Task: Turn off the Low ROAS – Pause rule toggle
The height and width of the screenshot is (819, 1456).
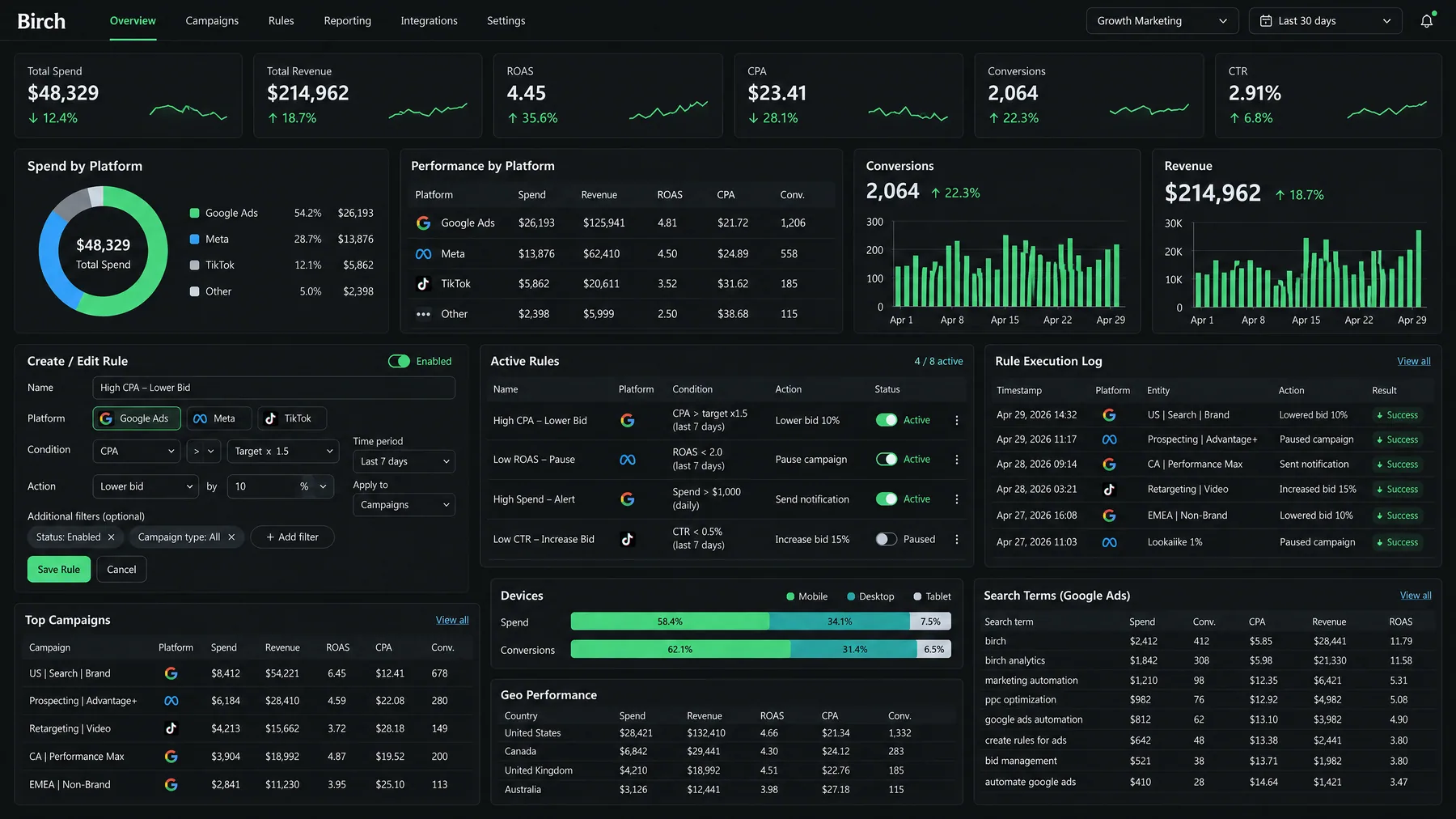Action: point(887,459)
